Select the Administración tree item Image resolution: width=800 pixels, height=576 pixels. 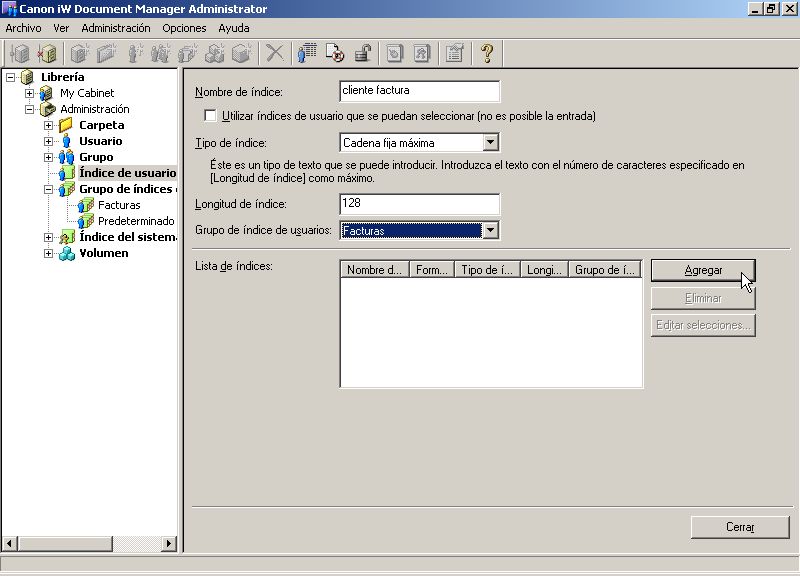pos(95,109)
